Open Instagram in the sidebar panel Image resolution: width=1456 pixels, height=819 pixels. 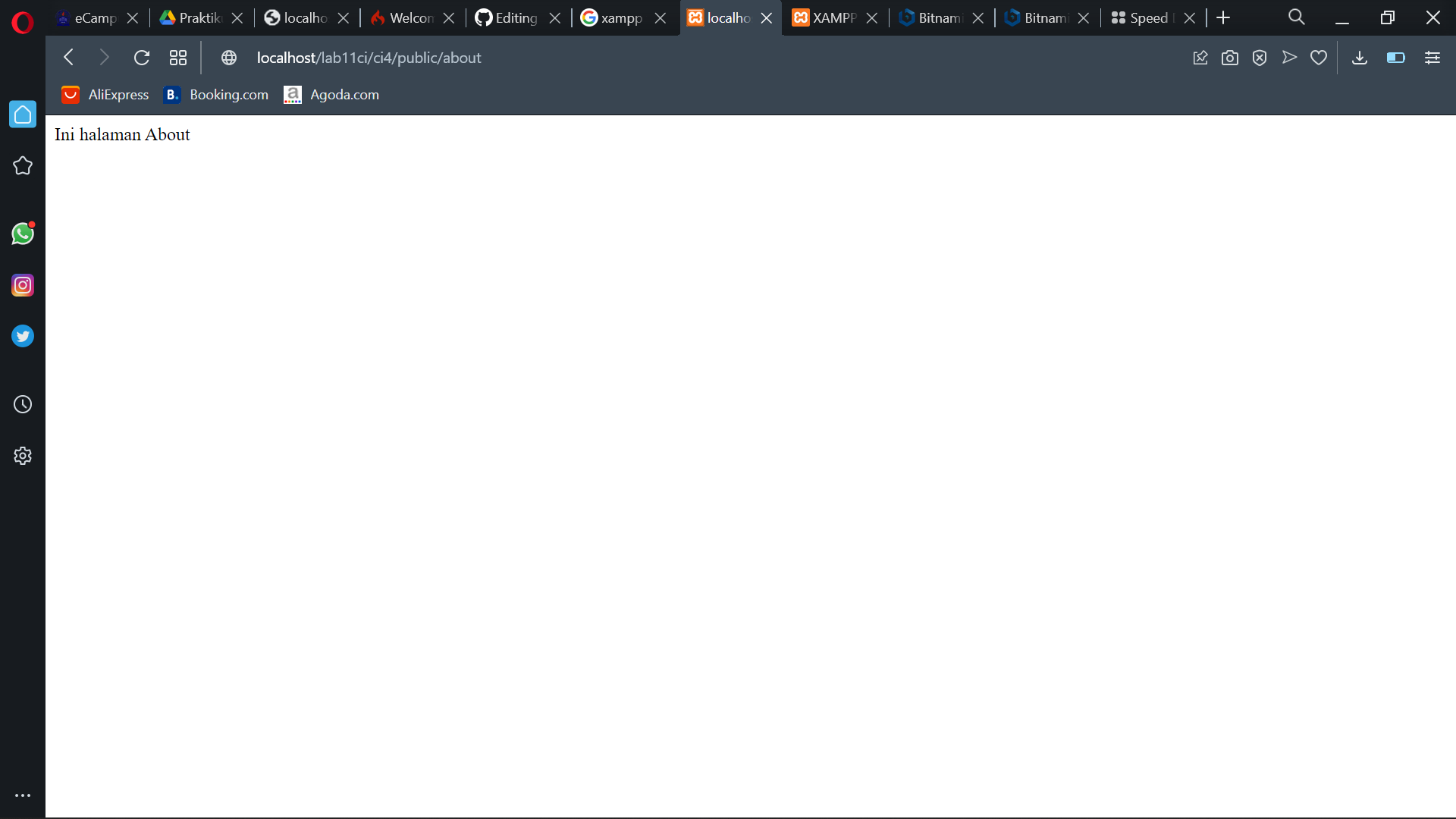(23, 285)
